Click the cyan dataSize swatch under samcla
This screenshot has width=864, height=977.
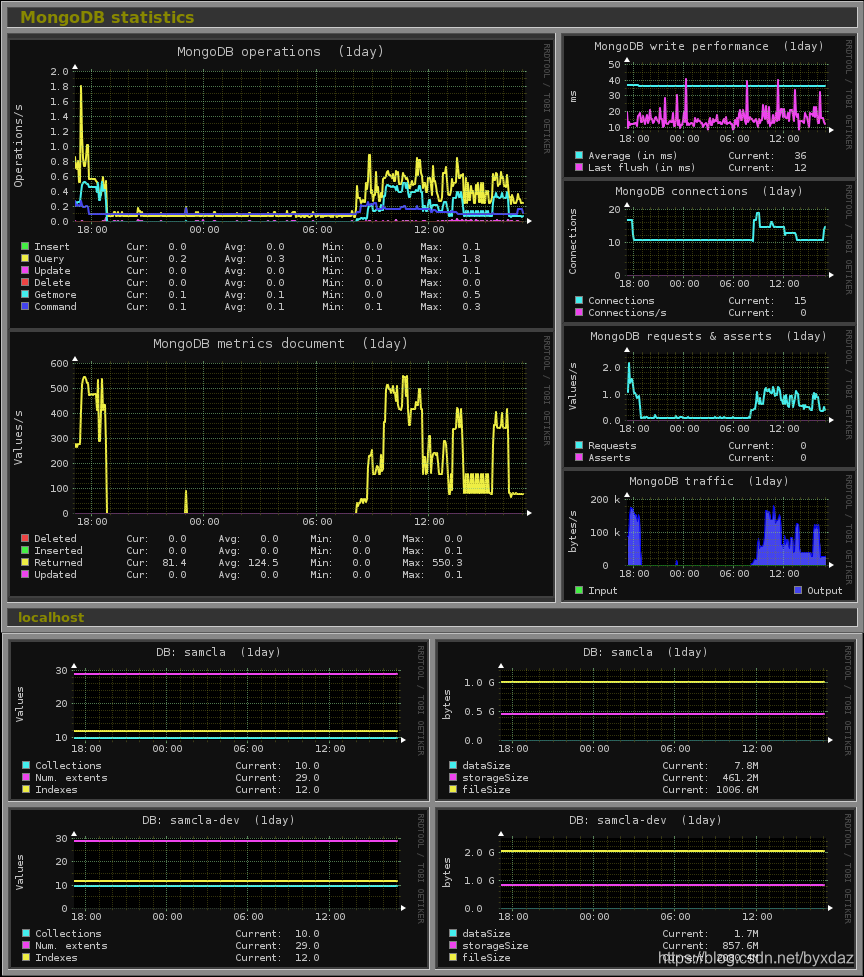(x=453, y=766)
